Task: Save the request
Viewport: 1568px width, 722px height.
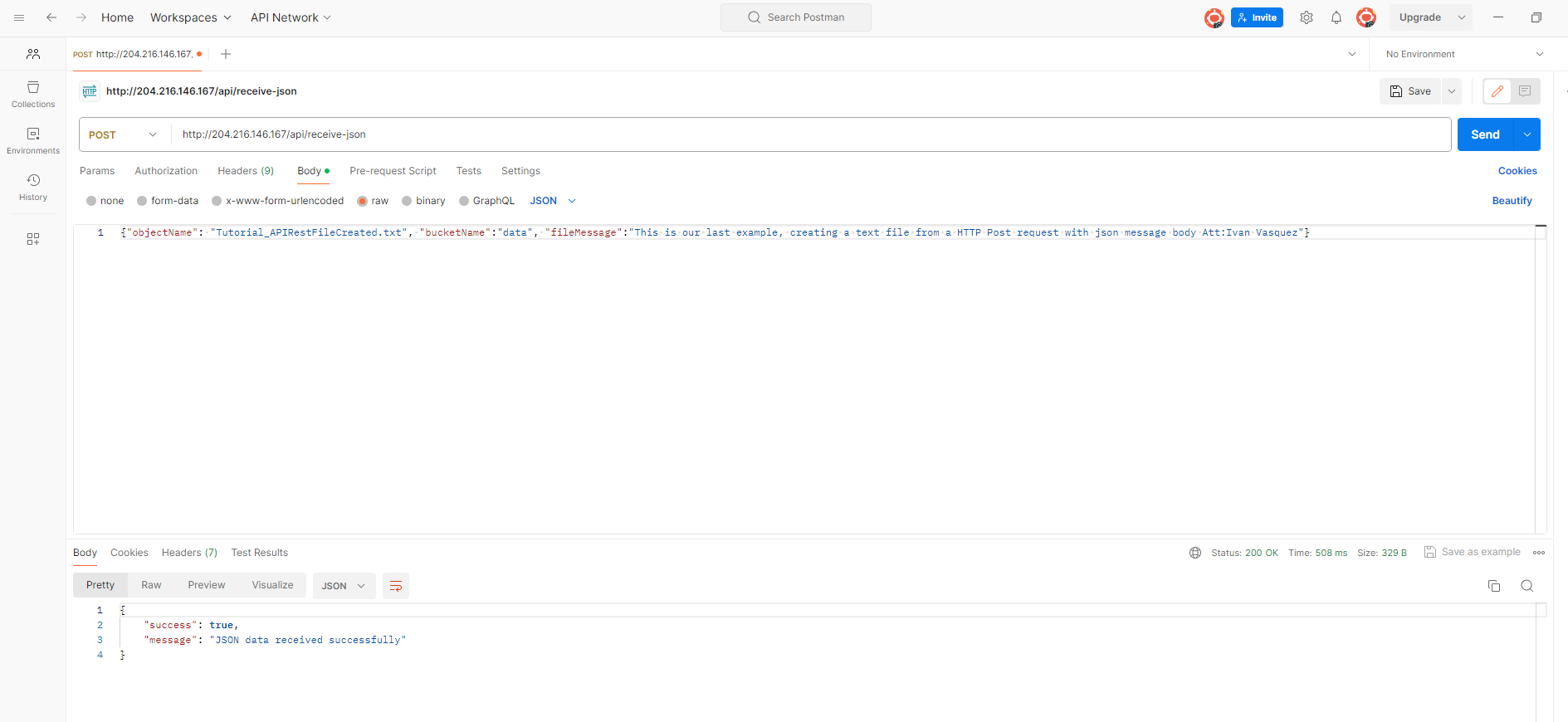Action: pyautogui.click(x=1411, y=91)
